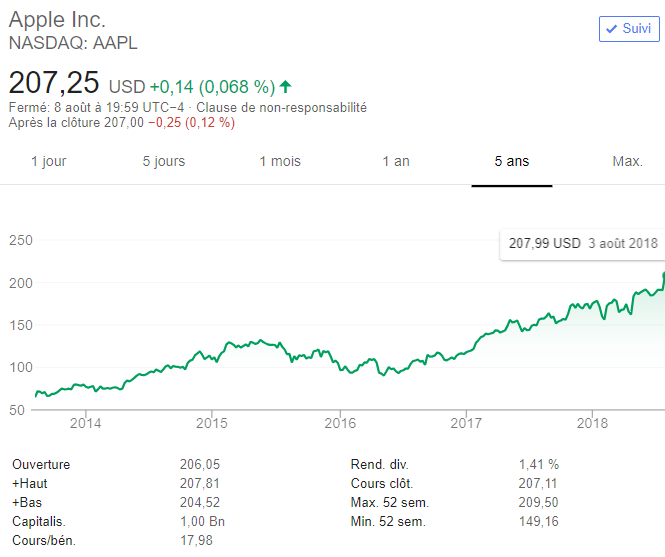Viewport: 665px width, 557px height.
Task: Click the 2018 year marker on the chart
Action: pos(593,423)
